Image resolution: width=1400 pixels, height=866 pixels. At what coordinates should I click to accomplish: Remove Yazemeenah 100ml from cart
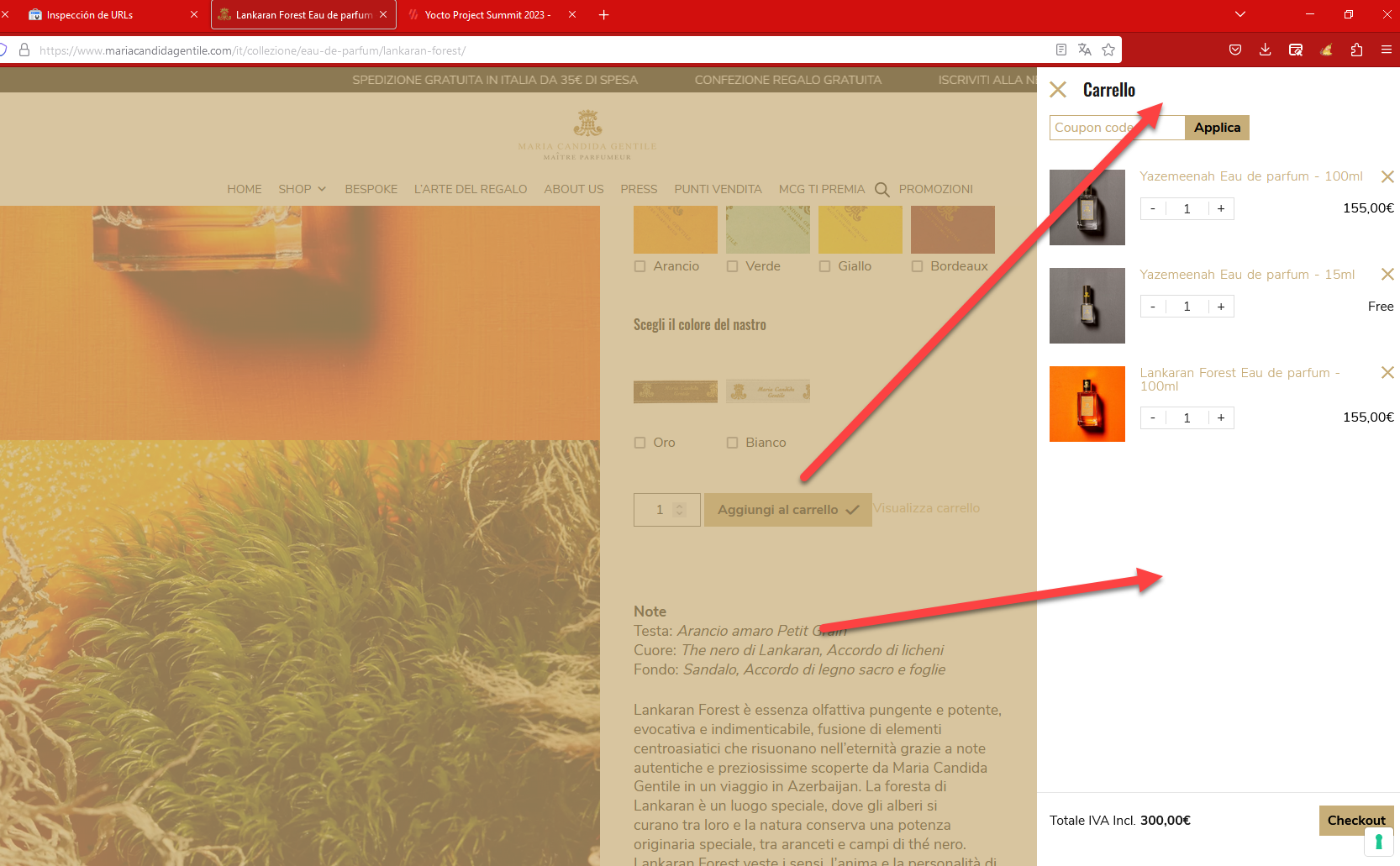point(1387,176)
